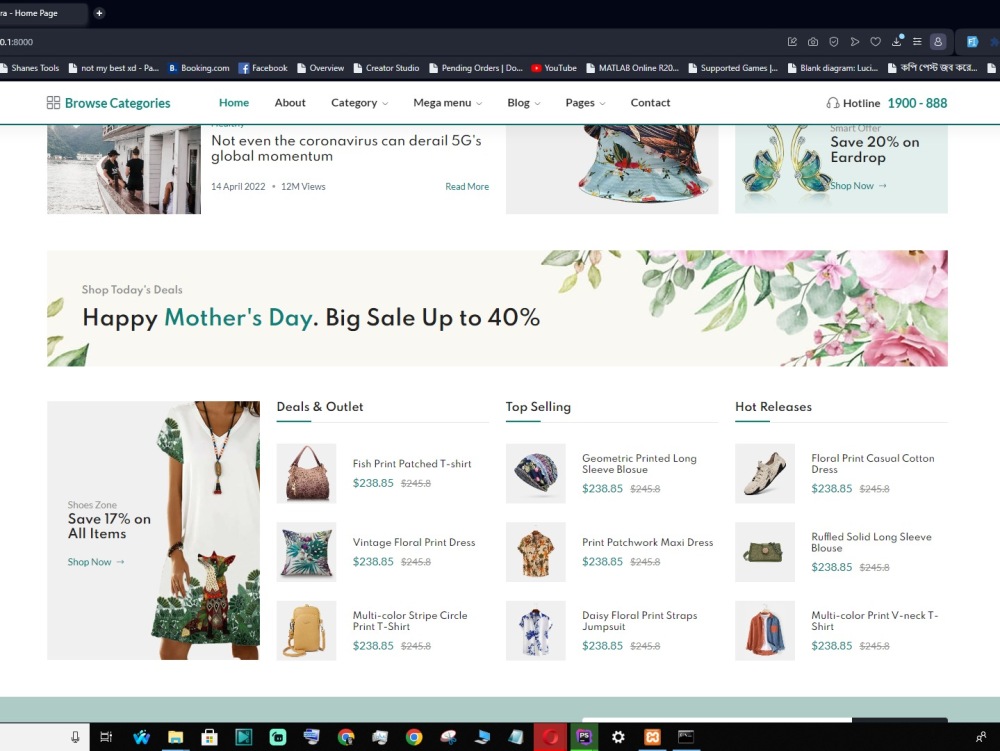Open Settings gear in the taskbar

(x=618, y=737)
